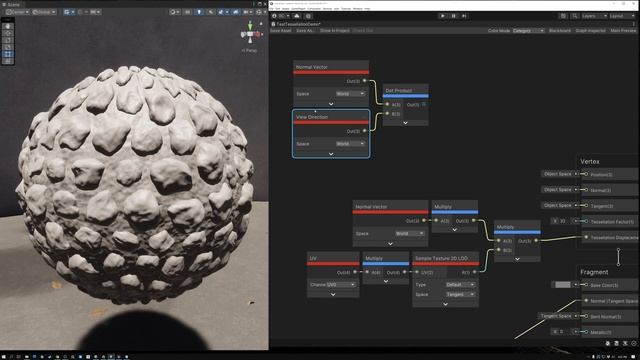
Task: Toggle 2D view mode in Scene toolbar
Action: [x=187, y=12]
